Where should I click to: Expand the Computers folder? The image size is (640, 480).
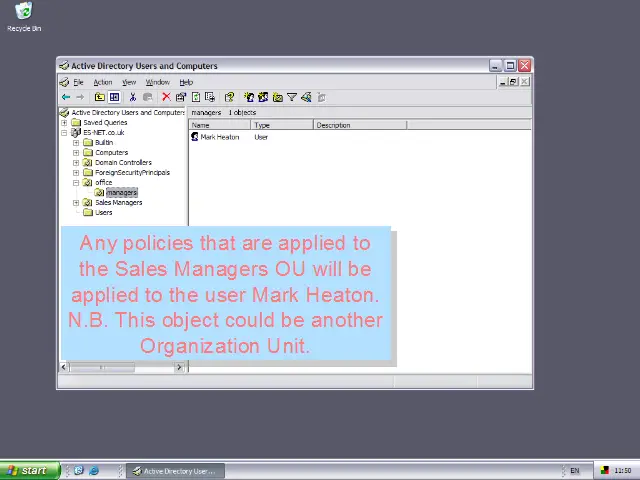pos(76,153)
